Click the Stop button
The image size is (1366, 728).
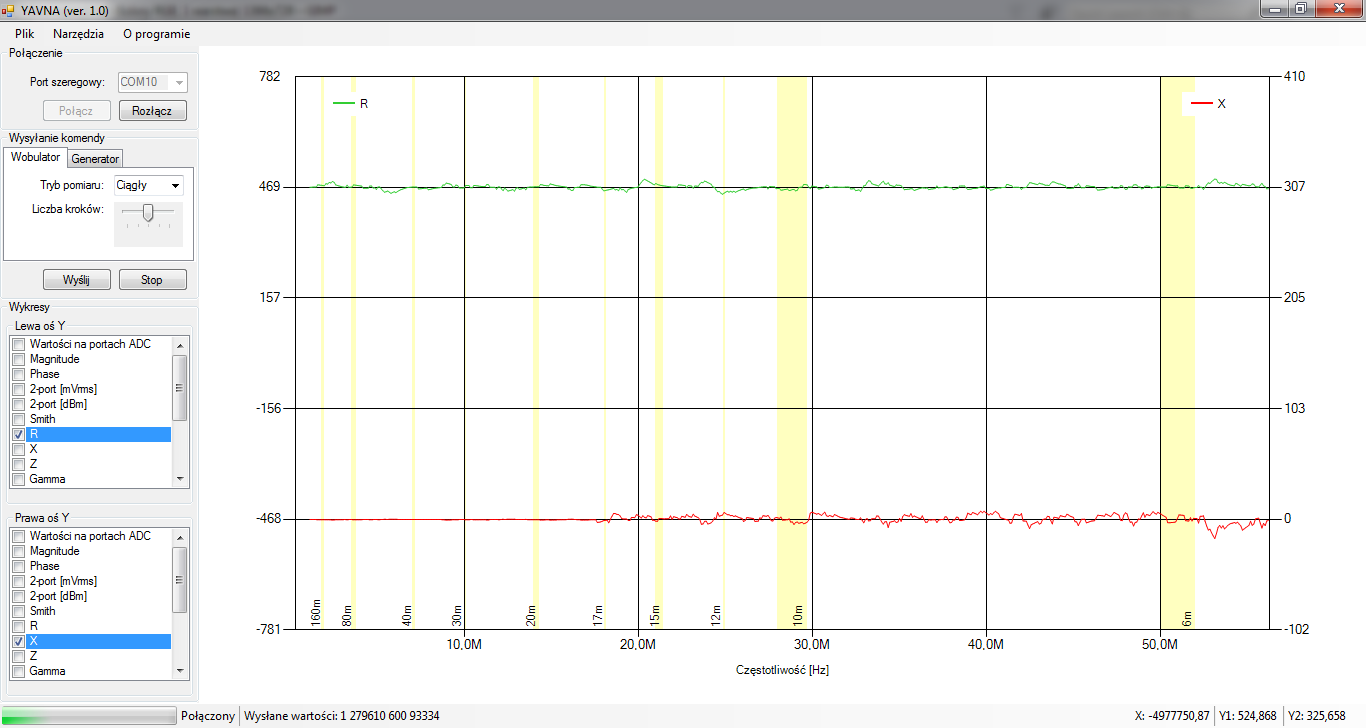pyautogui.click(x=152, y=280)
